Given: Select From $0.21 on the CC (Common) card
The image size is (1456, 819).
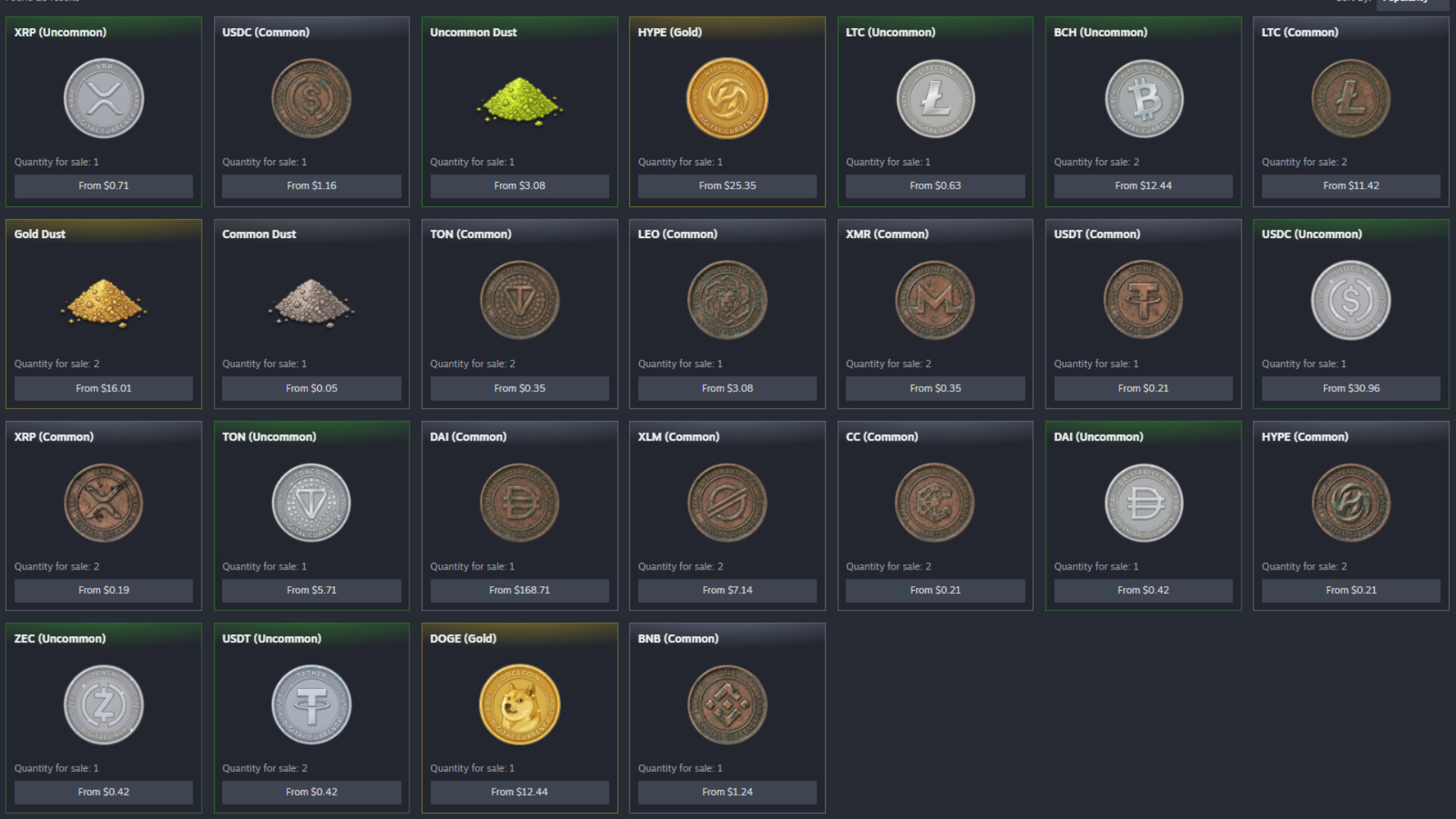Looking at the screenshot, I should [x=935, y=590].
